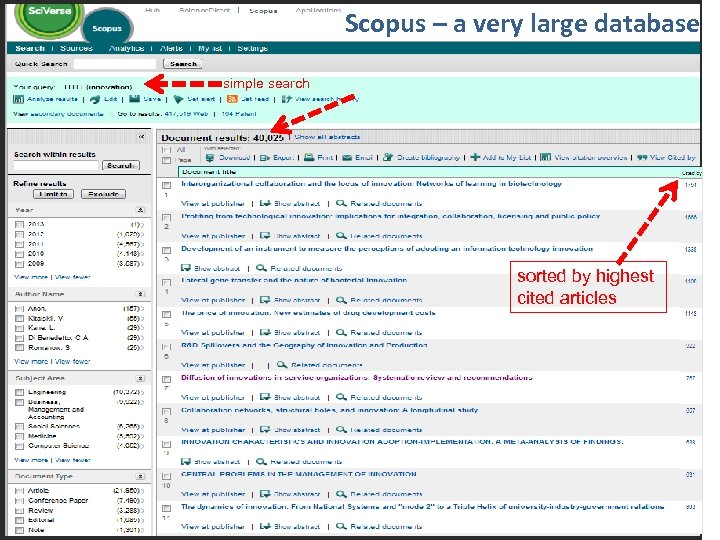Click the View search history icon
The image size is (720, 540).
coord(287,99)
